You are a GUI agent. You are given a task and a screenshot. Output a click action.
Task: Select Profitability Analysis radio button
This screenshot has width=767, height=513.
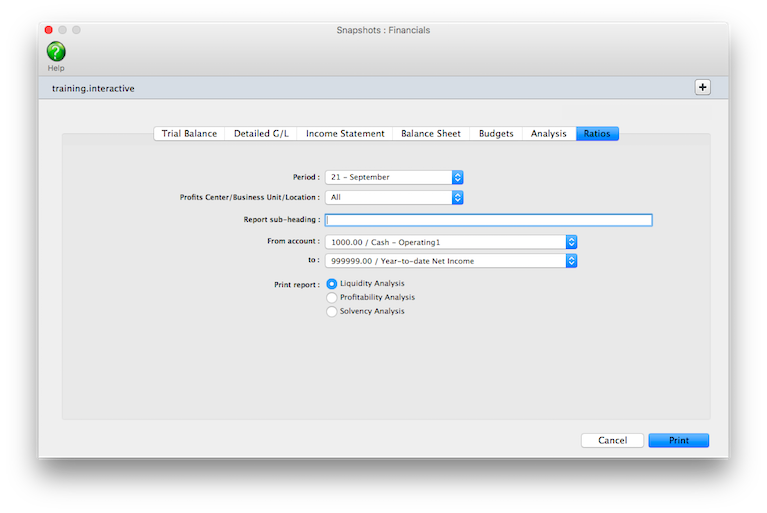click(332, 298)
